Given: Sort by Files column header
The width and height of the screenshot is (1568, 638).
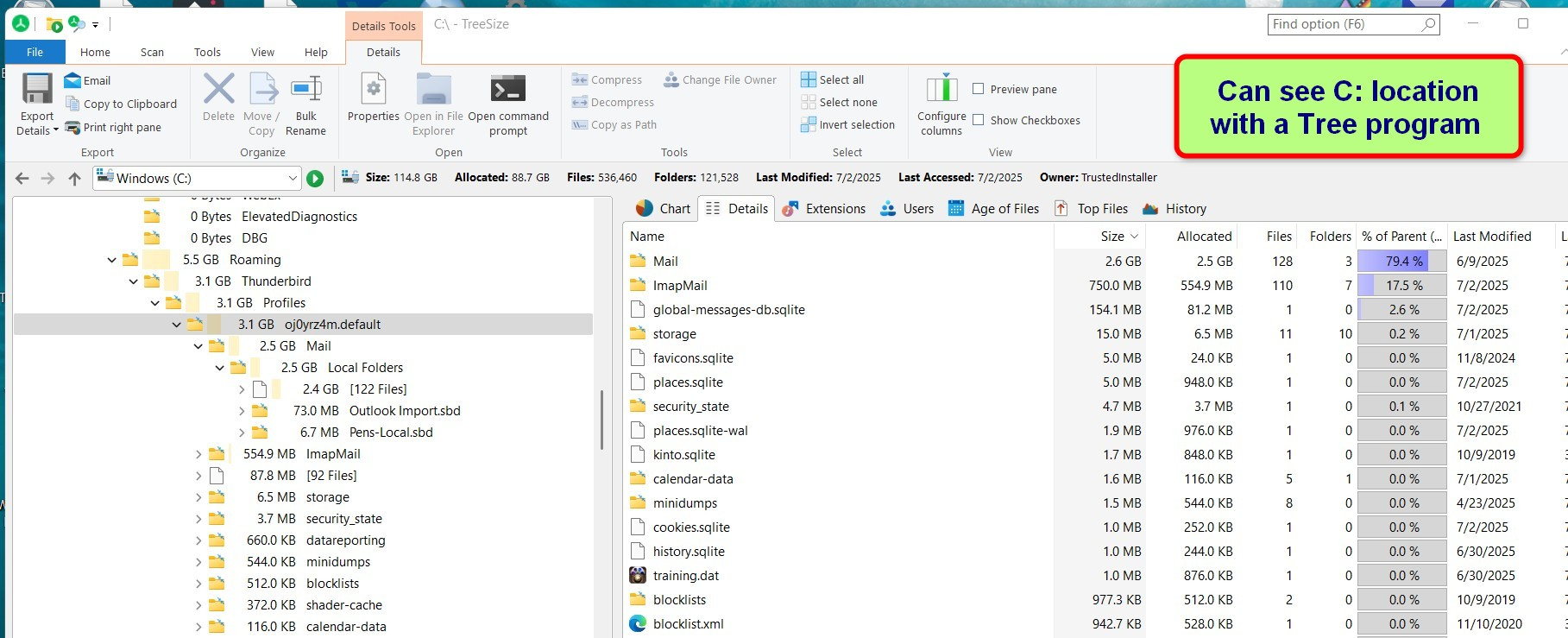Looking at the screenshot, I should coord(1268,236).
